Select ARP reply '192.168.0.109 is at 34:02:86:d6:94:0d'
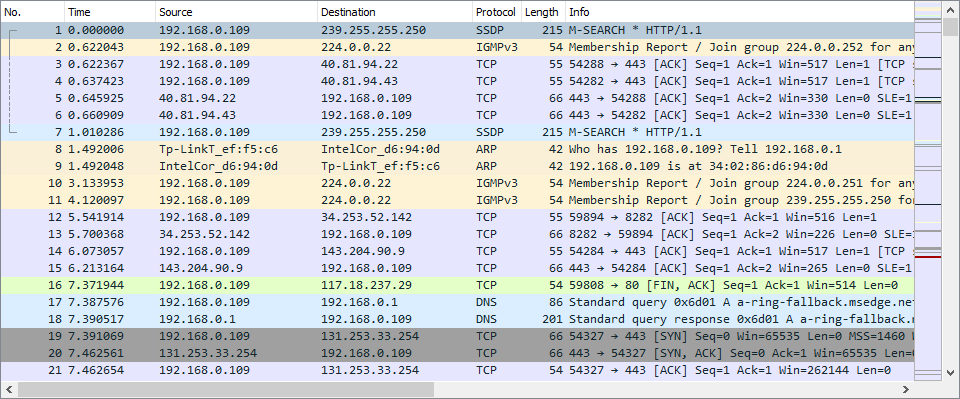Image resolution: width=960 pixels, height=399 pixels. (x=457, y=166)
